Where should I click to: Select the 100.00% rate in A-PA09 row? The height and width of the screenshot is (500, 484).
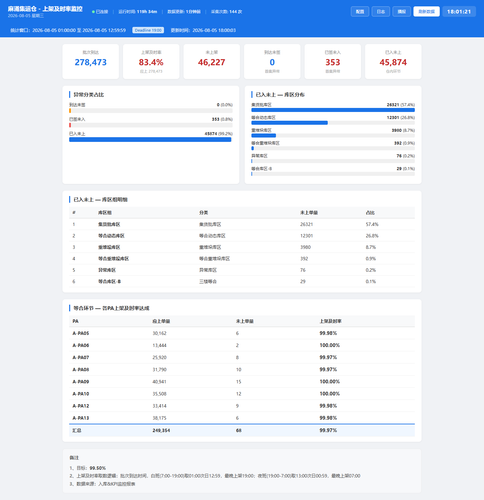click(x=330, y=382)
